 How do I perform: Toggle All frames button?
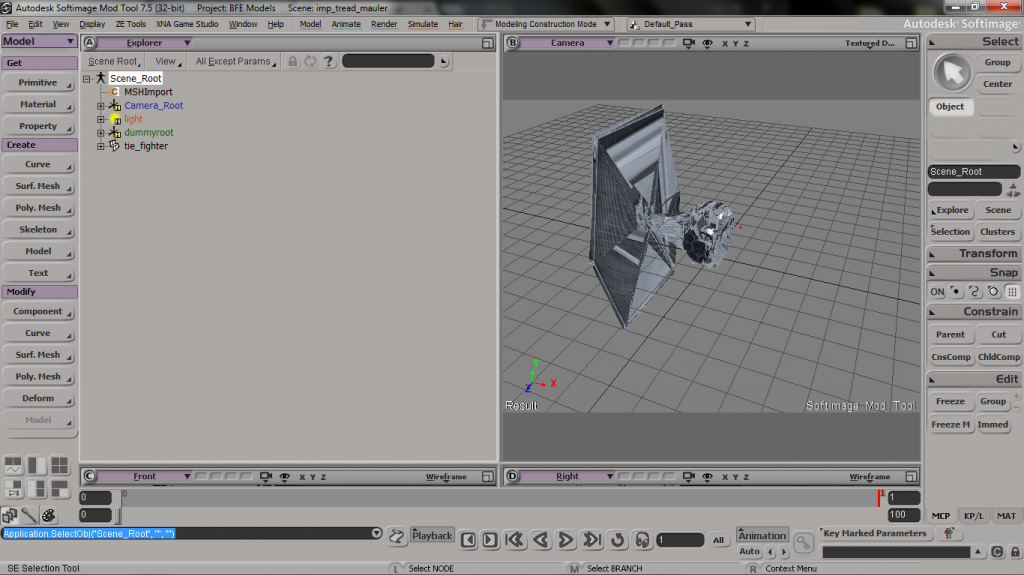(718, 540)
